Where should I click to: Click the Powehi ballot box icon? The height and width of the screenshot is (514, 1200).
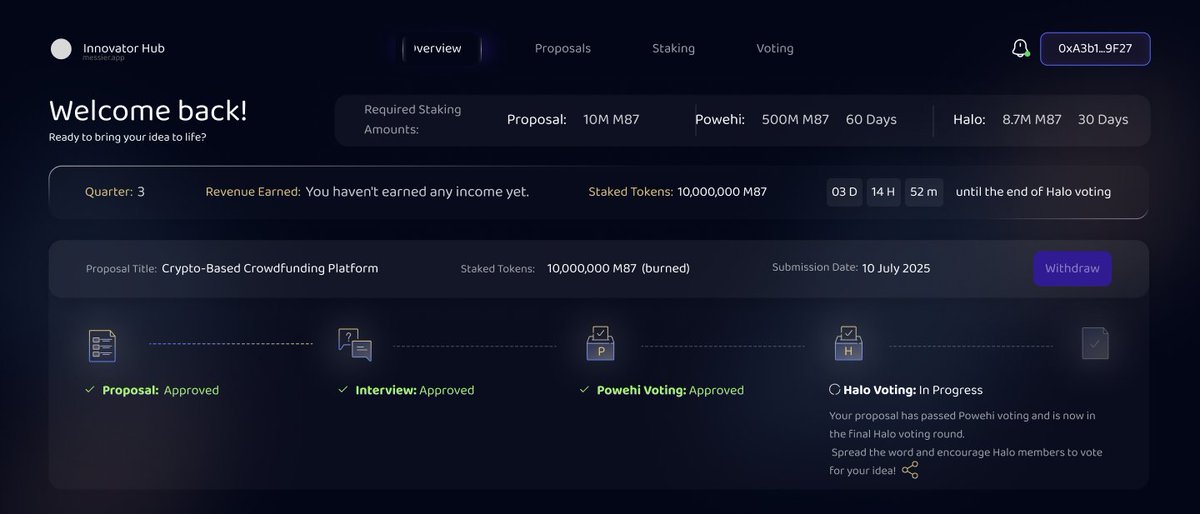[600, 343]
